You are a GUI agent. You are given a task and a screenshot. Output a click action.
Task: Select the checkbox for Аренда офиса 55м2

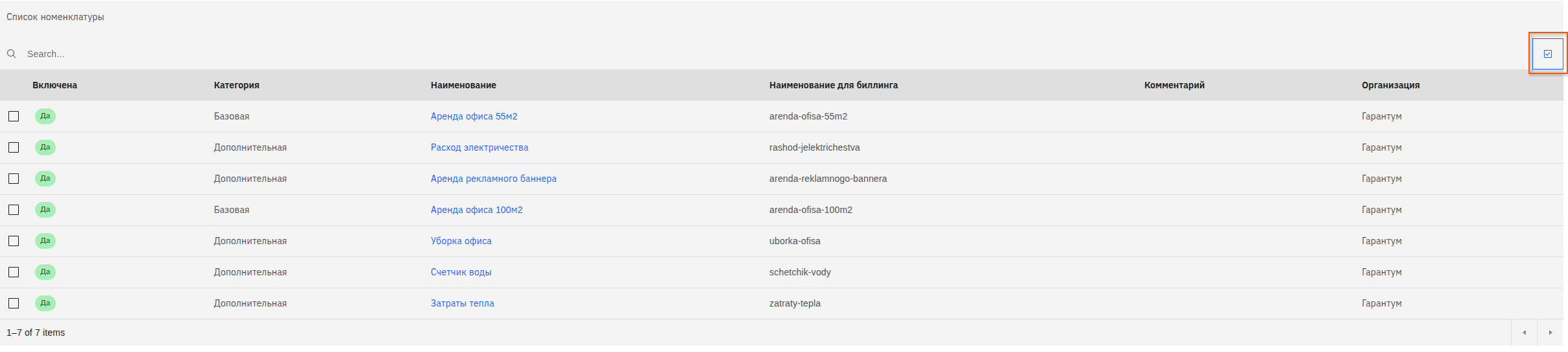click(x=14, y=116)
